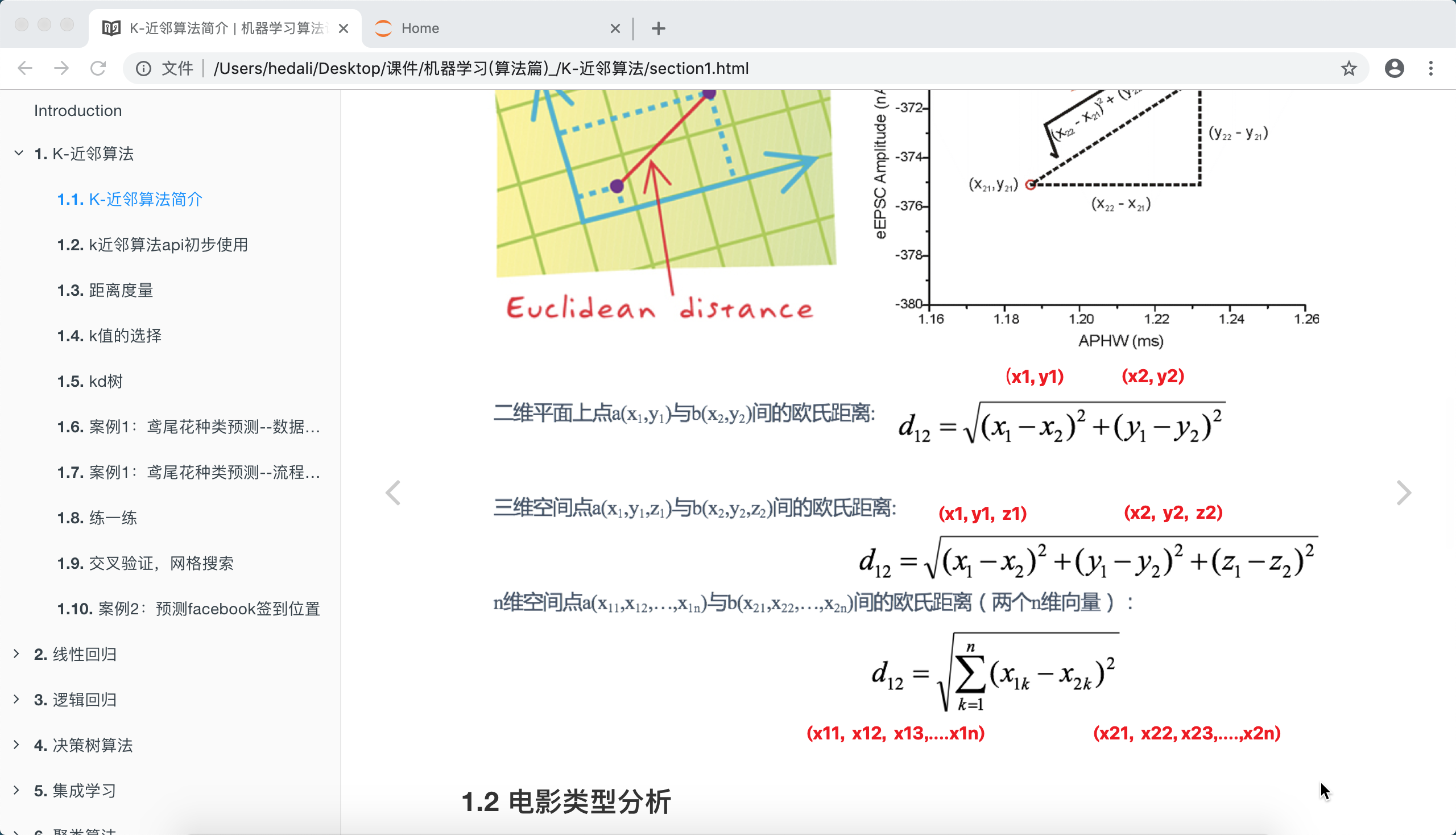This screenshot has height=835, width=1456.
Task: Bookmark page using star icon
Action: coord(1349,68)
